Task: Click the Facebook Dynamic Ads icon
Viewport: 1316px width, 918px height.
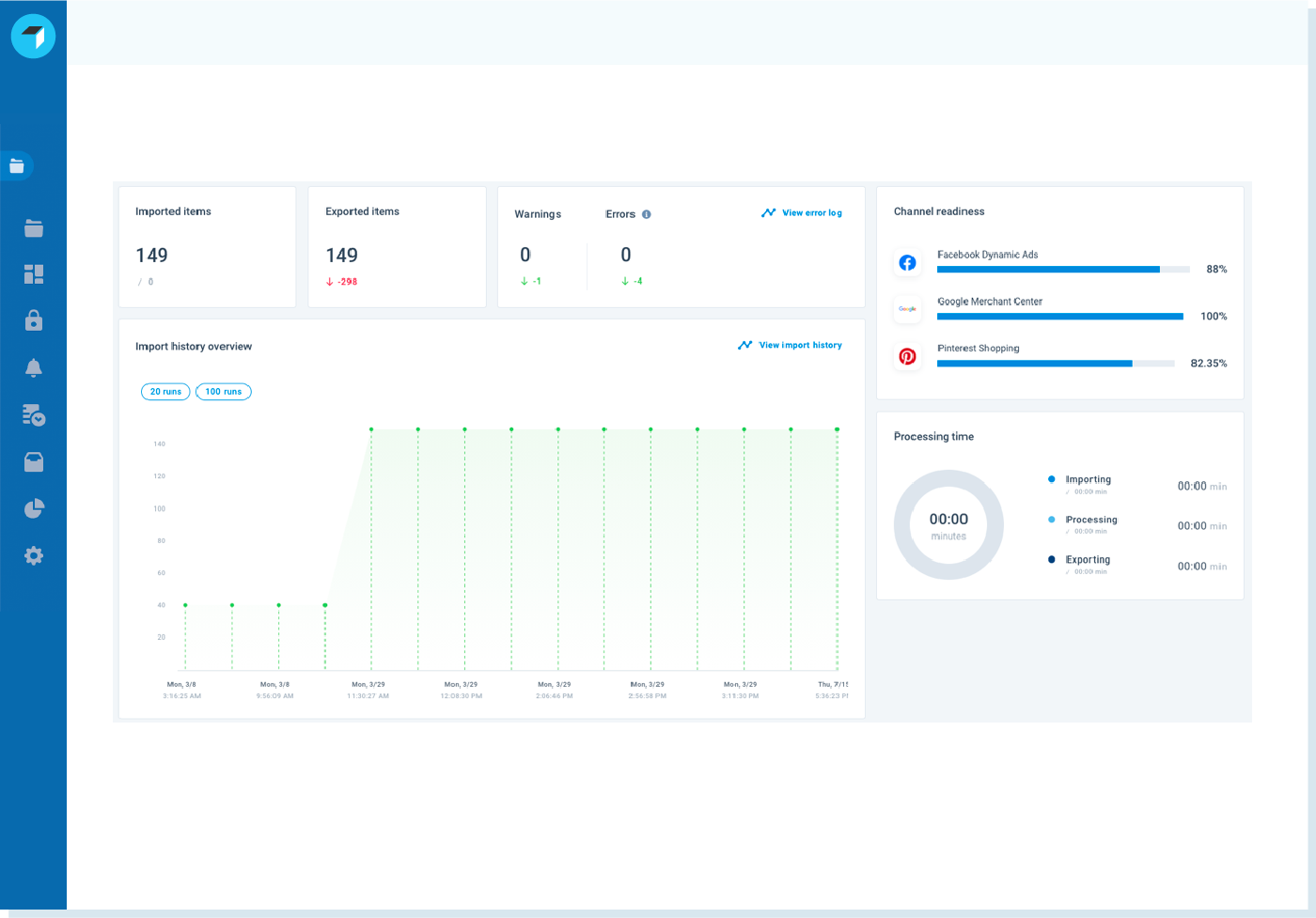Action: click(907, 263)
